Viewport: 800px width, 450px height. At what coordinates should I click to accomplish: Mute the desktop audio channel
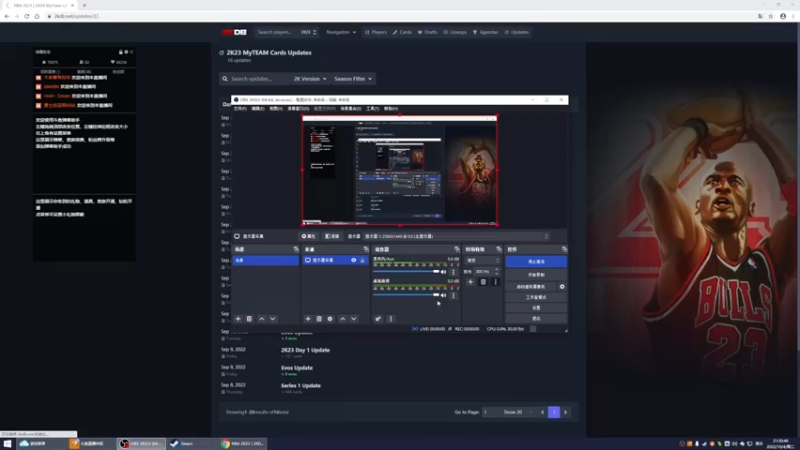443,295
